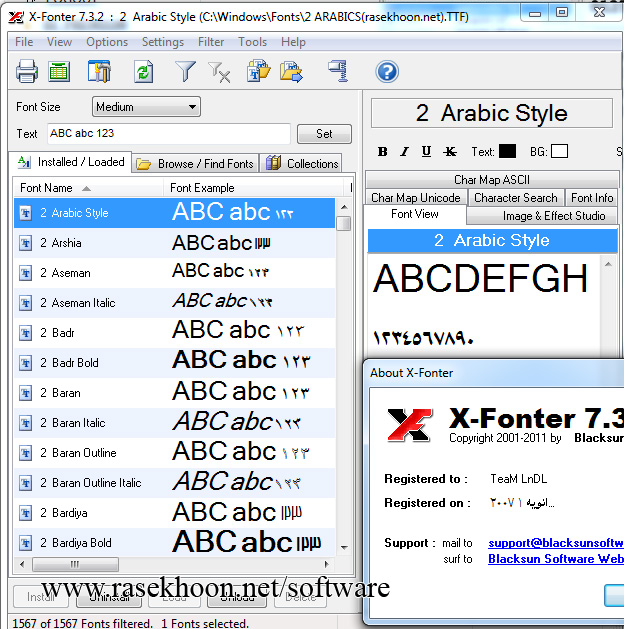The image size is (624, 629).
Task: Toggle strikethrough formatting in the preview
Action: click(450, 152)
